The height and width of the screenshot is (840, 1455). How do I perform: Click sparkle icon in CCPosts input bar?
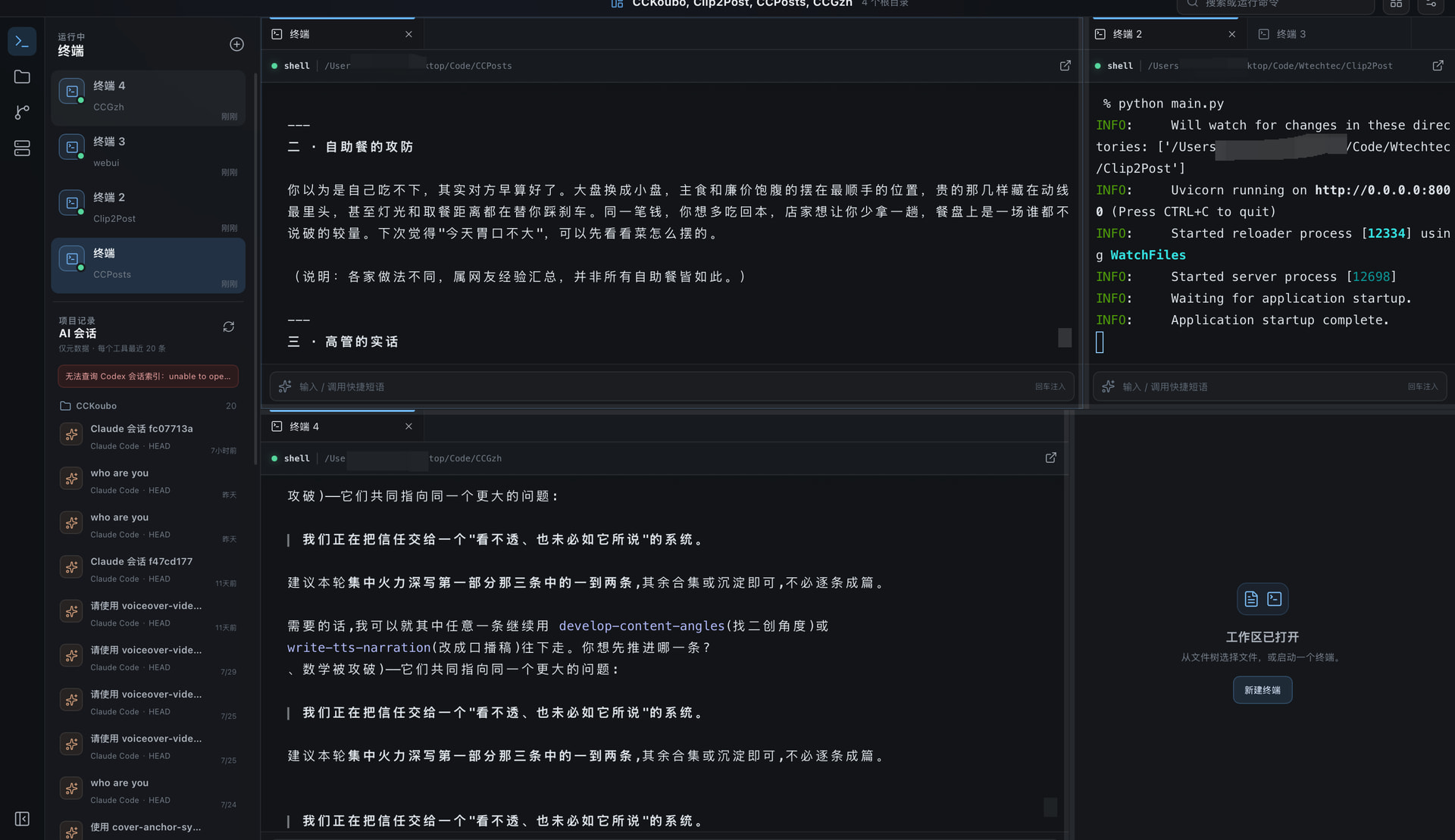click(x=285, y=386)
